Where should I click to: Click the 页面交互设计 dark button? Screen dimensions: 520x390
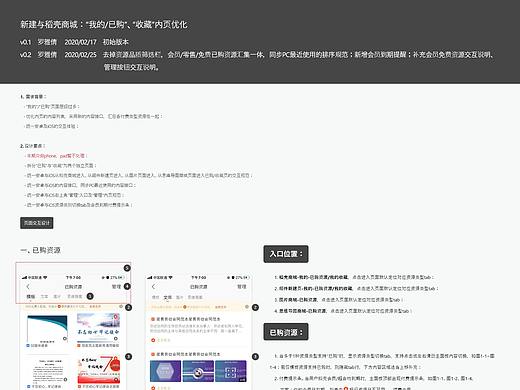coord(37,223)
